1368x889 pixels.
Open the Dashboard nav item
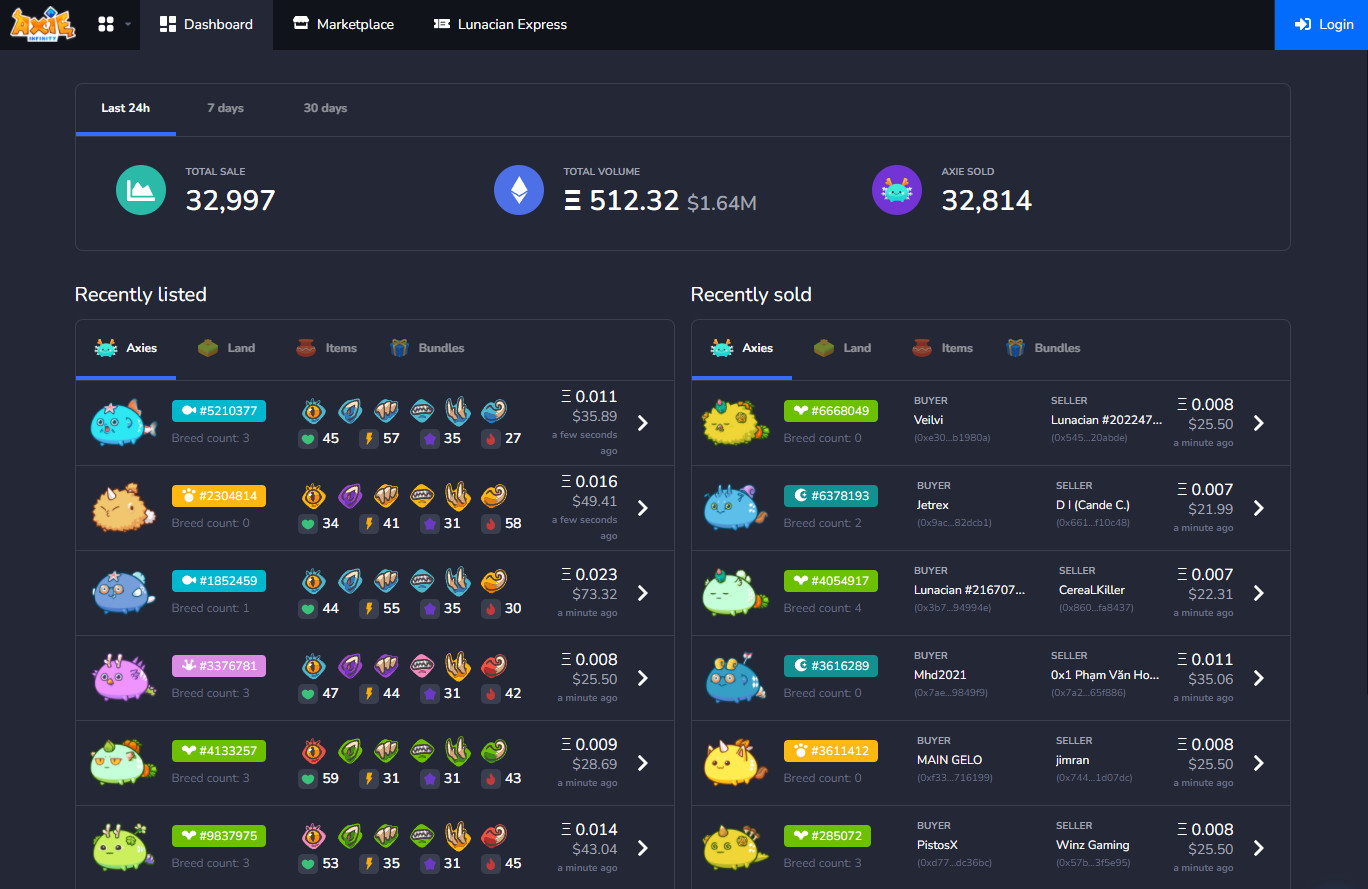206,24
